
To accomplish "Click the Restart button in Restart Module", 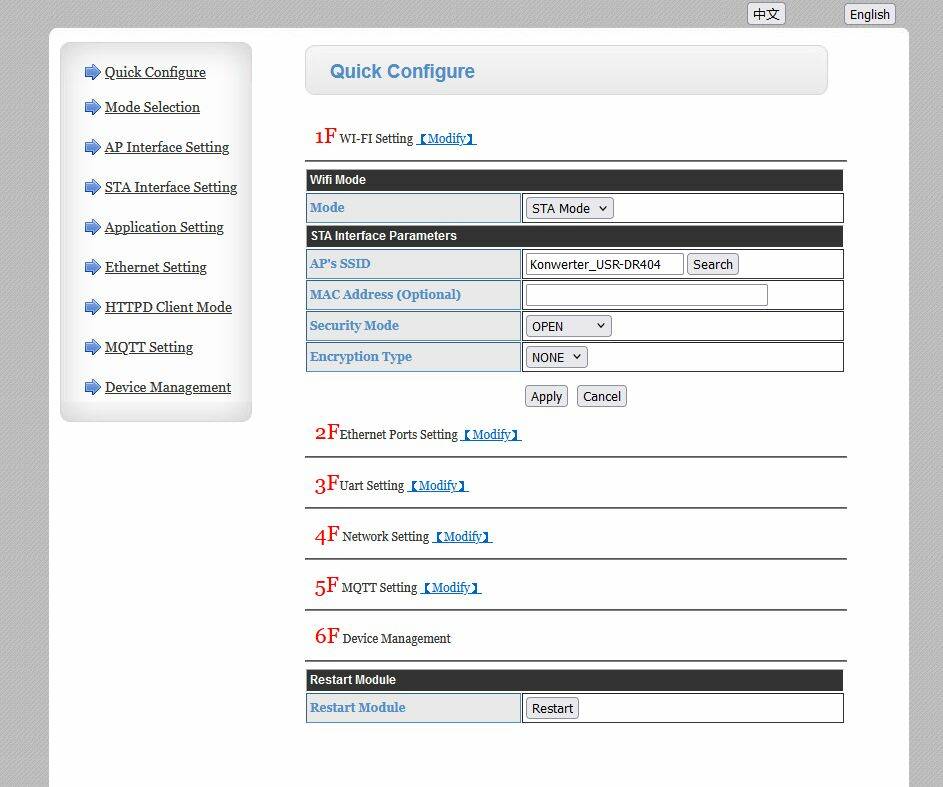I will coord(552,708).
